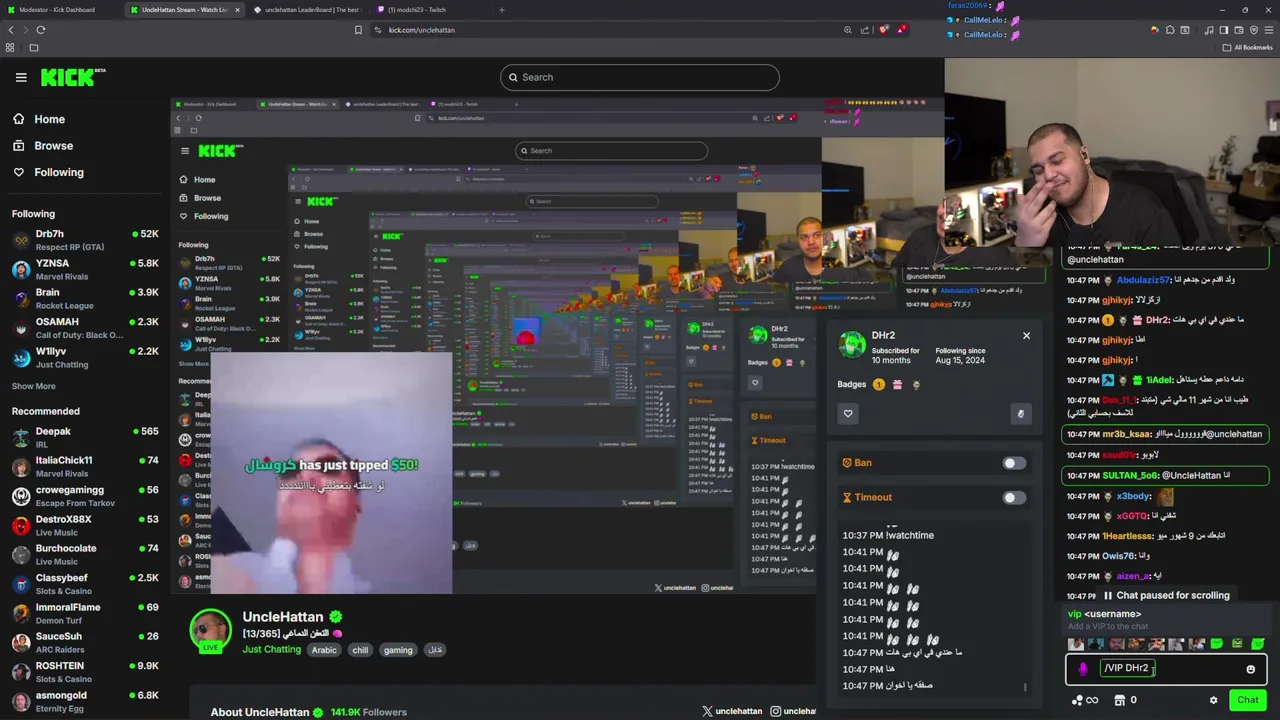Click username Abdulaziz57 in chat
This screenshot has height=720, width=1280.
pyautogui.click(x=1143, y=280)
